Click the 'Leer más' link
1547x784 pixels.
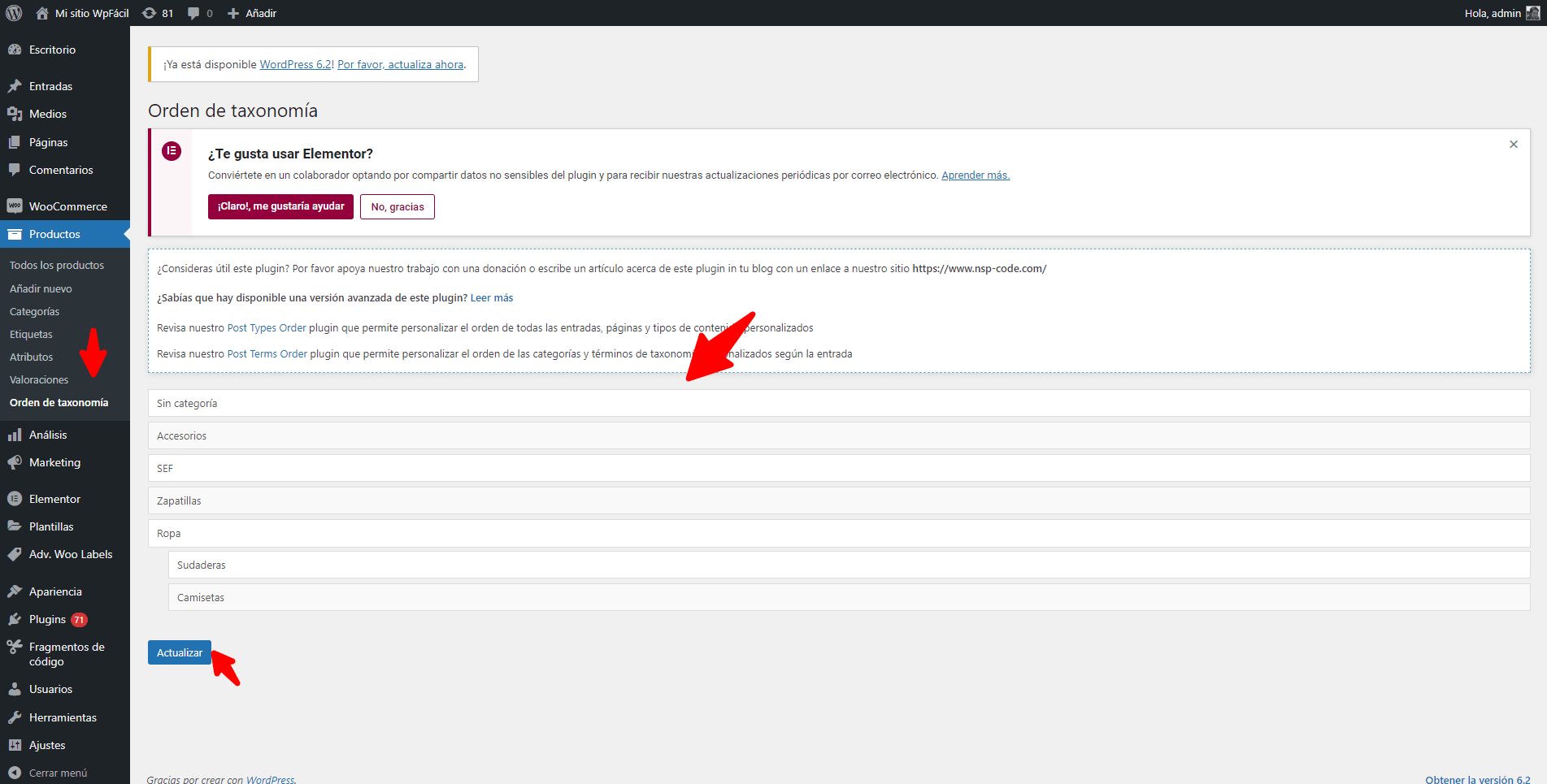click(492, 298)
